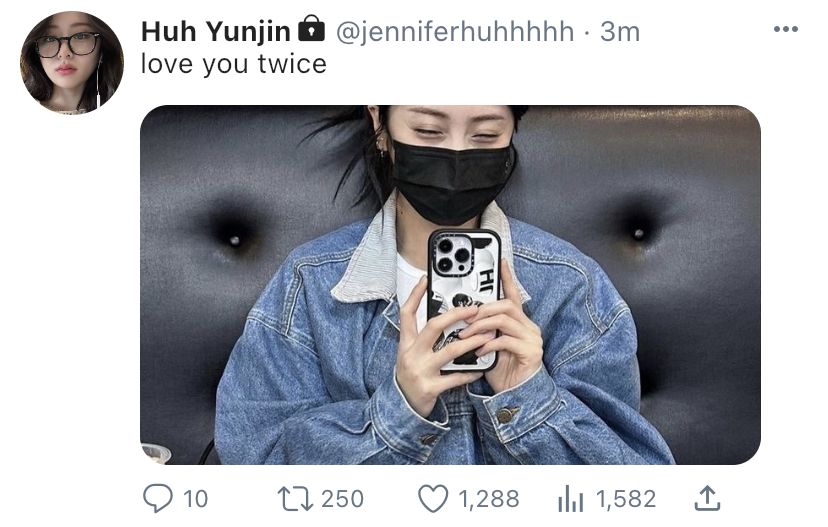Click the padlock protected account icon

312,29
